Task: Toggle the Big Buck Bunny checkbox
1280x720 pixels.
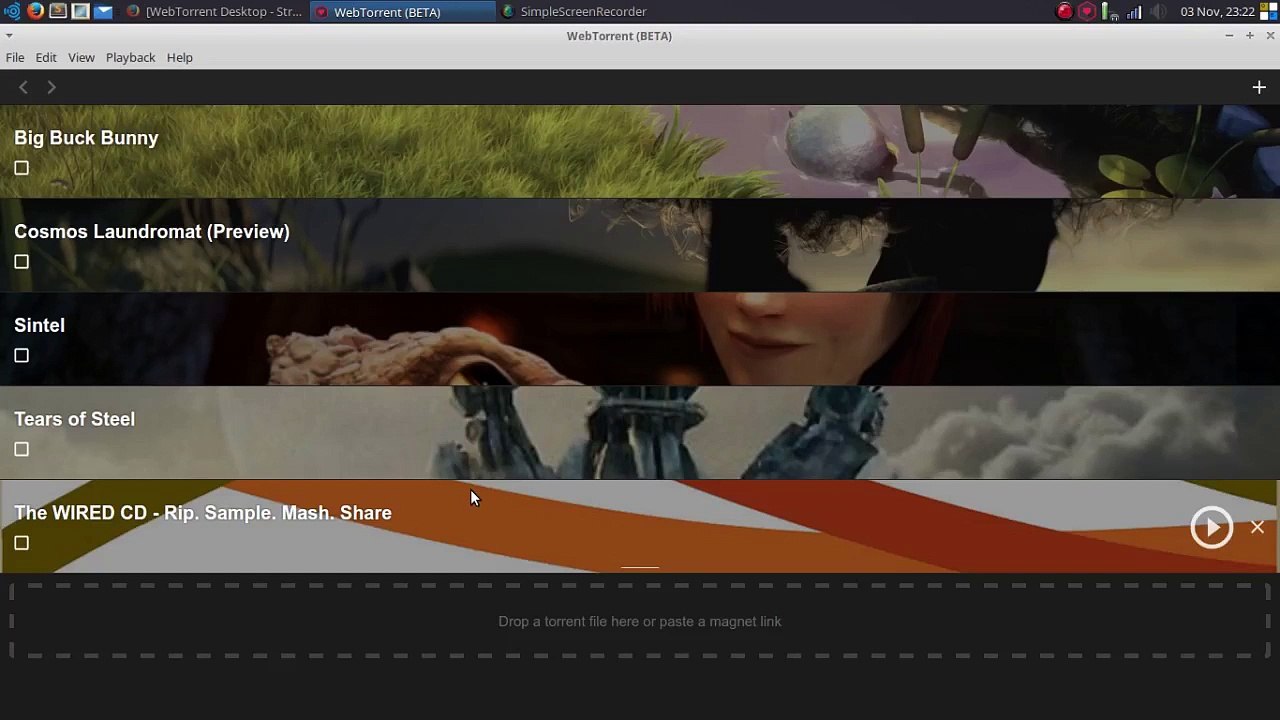Action: [x=21, y=168]
